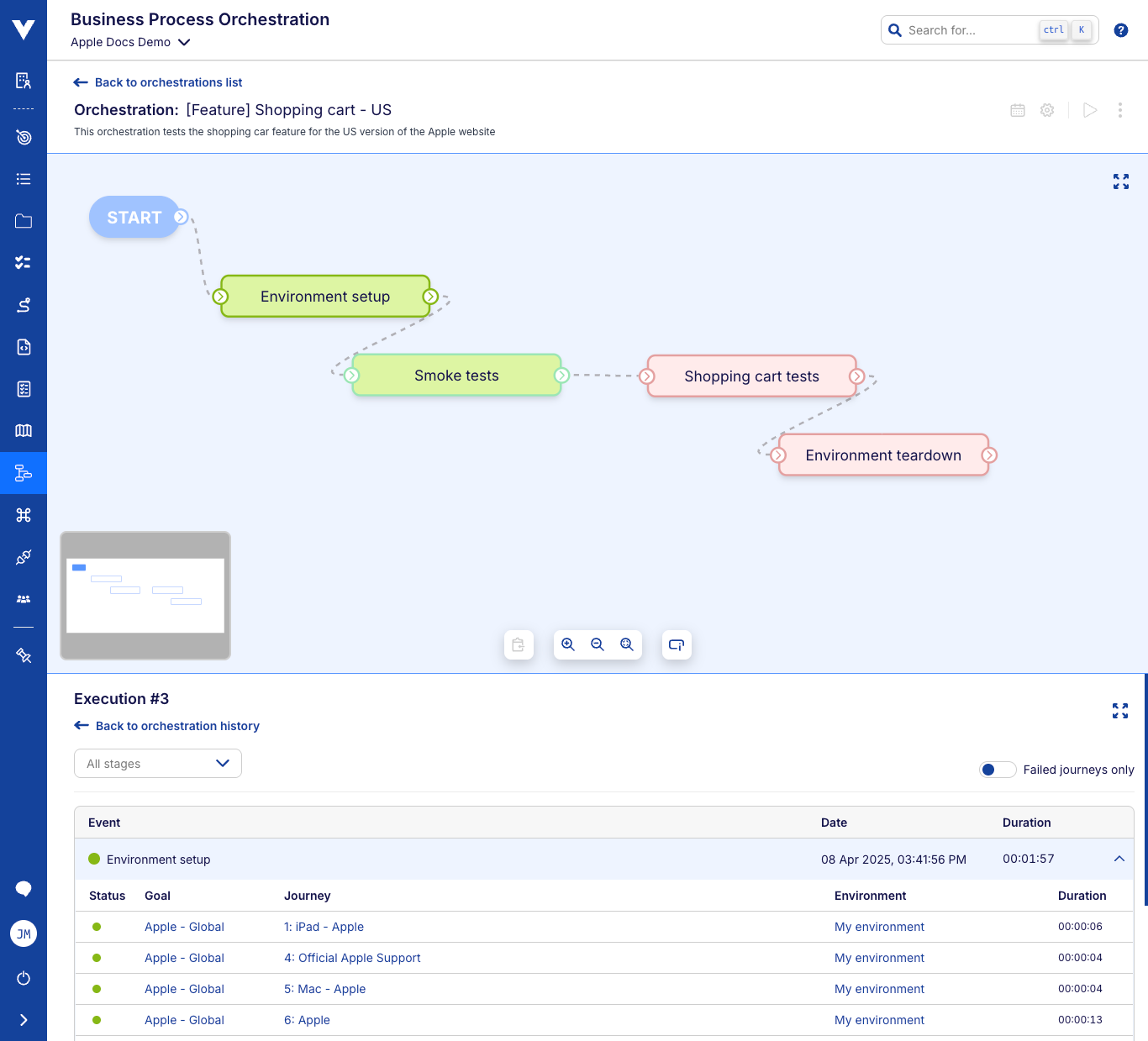Open the Extensions plug icon in sidebar

tap(23, 557)
